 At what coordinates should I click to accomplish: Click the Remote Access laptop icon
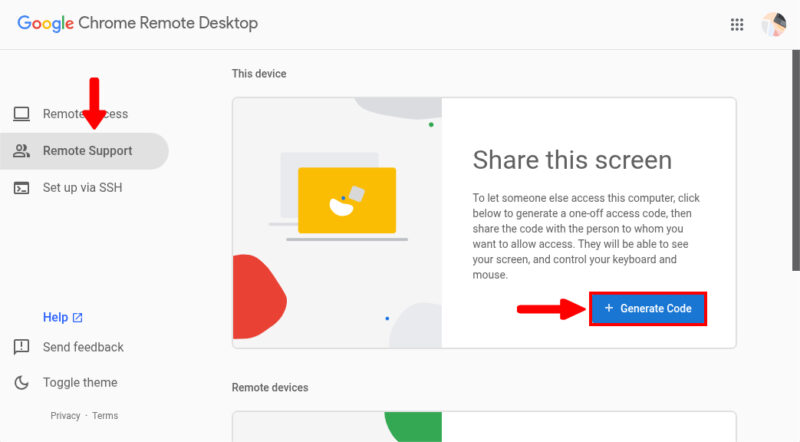tap(21, 114)
